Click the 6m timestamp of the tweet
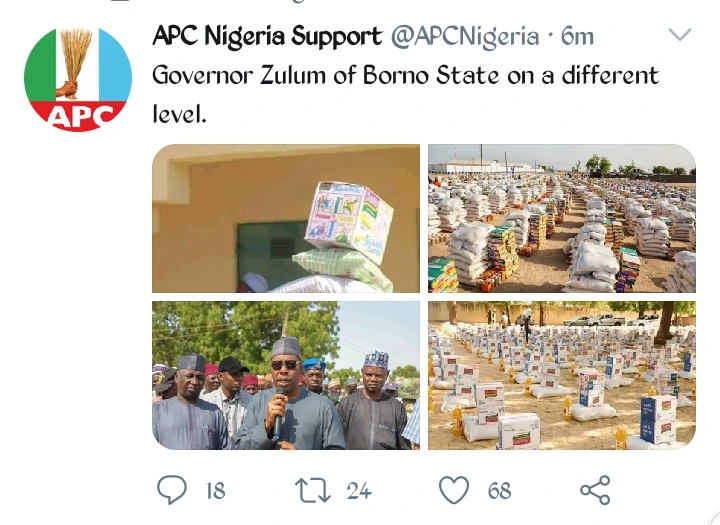 [x=578, y=37]
